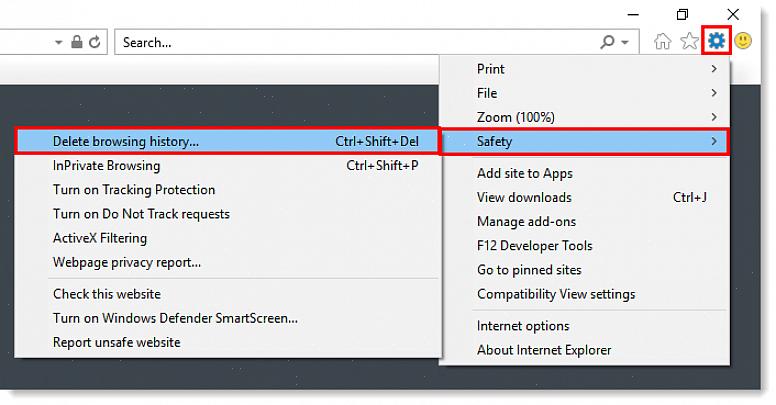The height and width of the screenshot is (405, 776).
Task: Select Add site to Apps
Action: [584, 173]
